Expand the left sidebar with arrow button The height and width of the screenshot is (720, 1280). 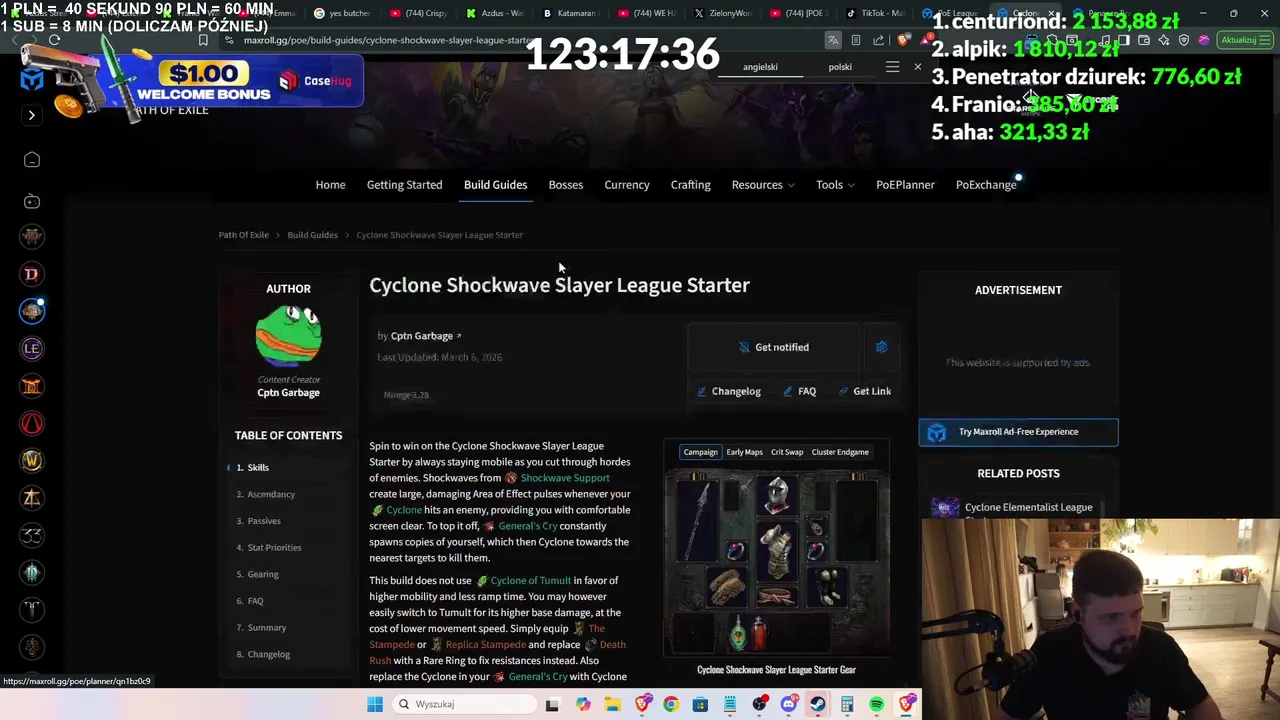[x=31, y=115]
